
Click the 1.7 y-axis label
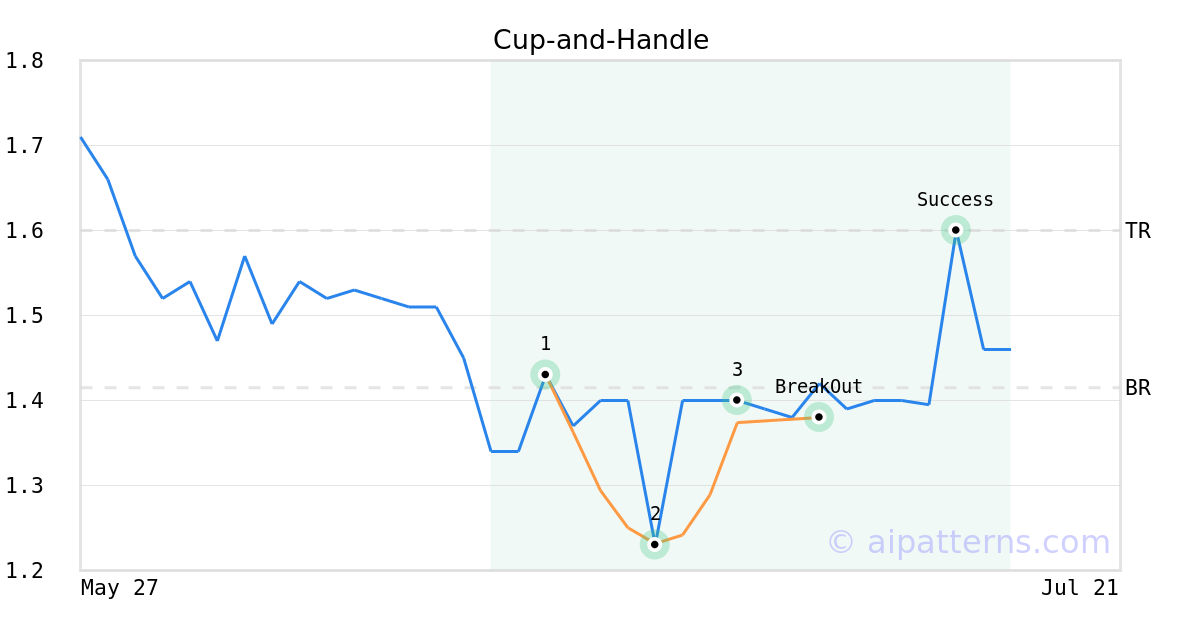coord(25,146)
